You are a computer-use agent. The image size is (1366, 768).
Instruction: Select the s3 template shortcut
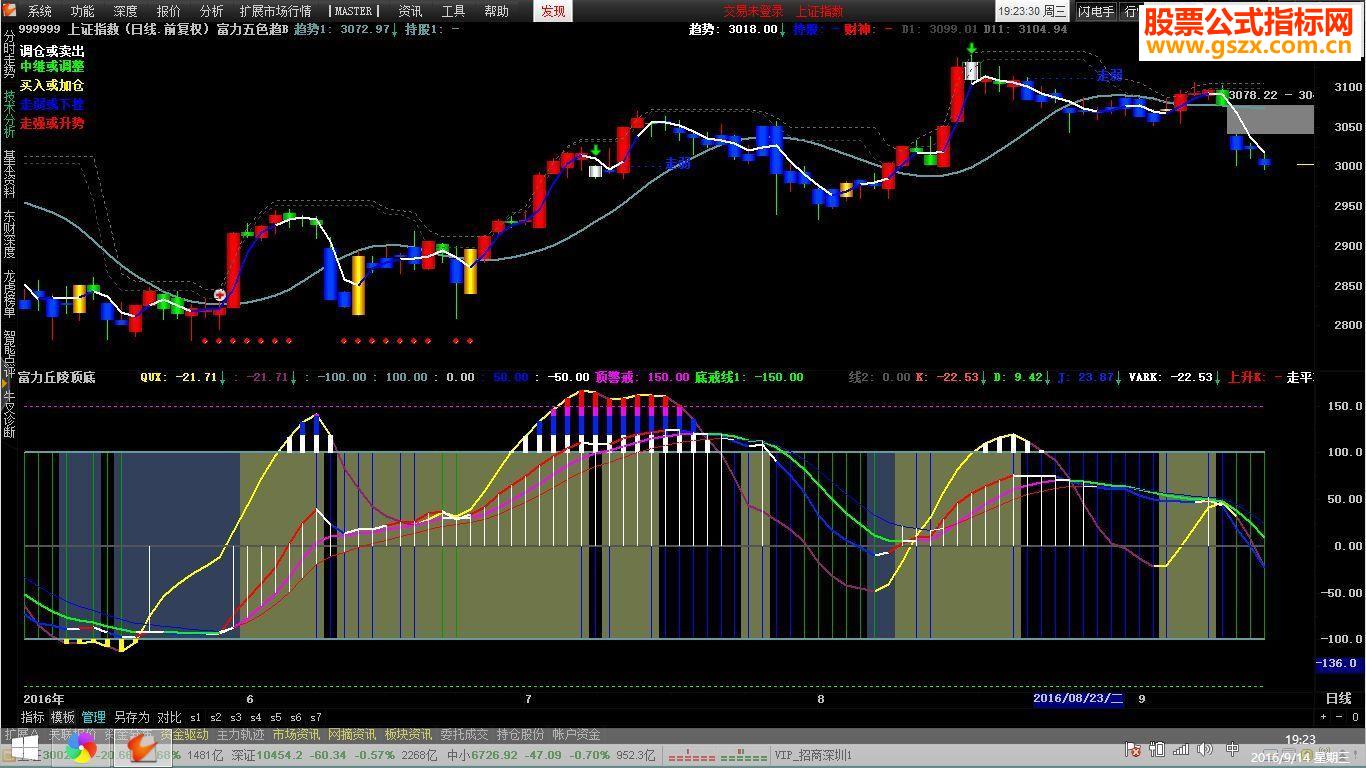tap(235, 717)
